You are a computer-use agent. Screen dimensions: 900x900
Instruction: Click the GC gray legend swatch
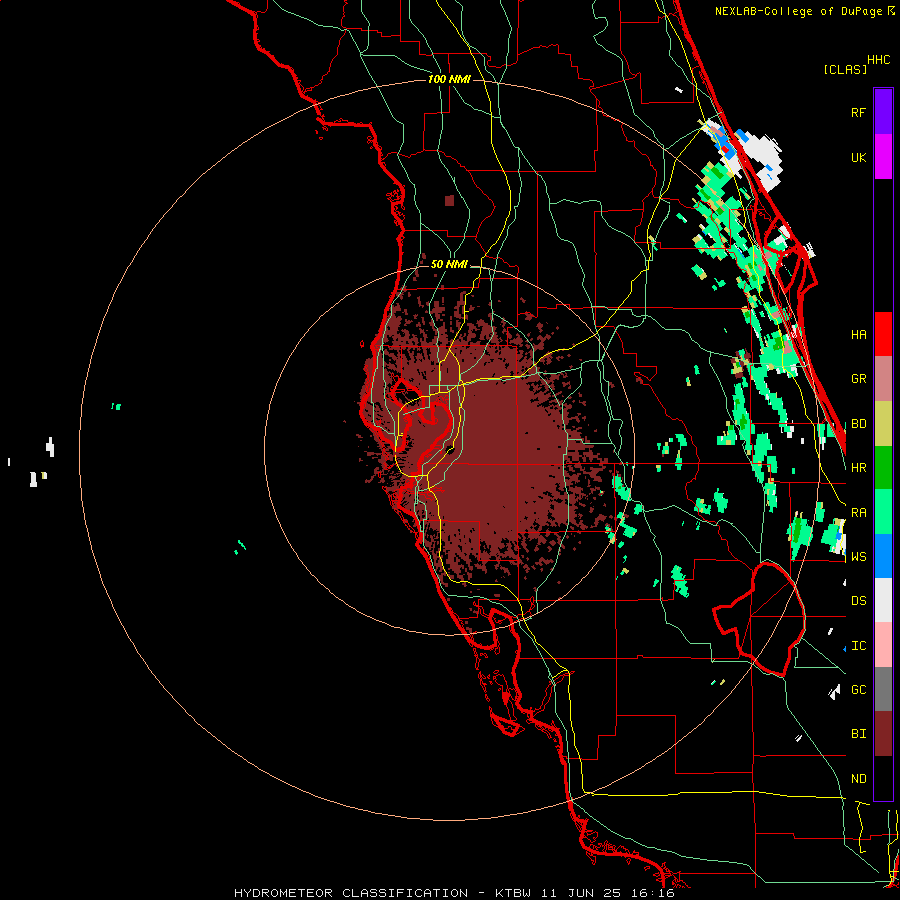tap(883, 689)
